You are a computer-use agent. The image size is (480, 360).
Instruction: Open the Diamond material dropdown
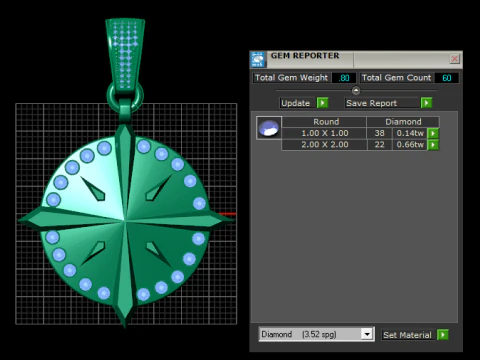tap(367, 334)
